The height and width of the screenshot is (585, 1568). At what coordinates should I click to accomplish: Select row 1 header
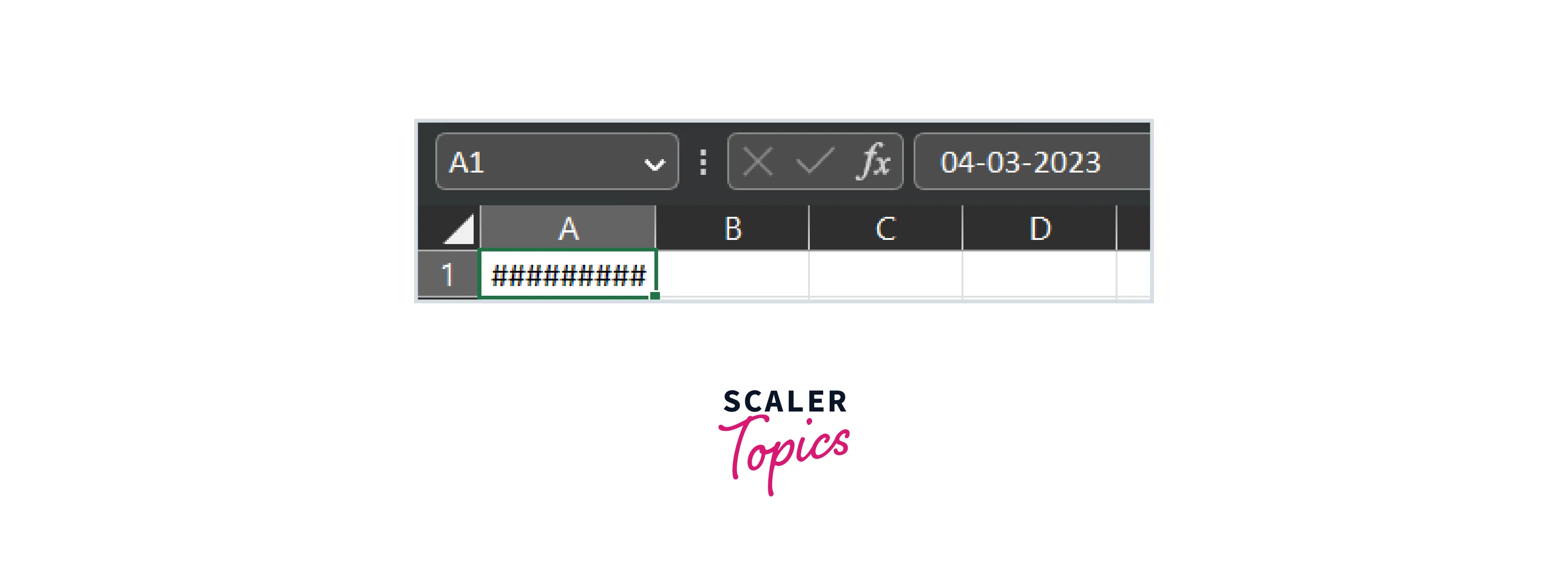(x=448, y=275)
